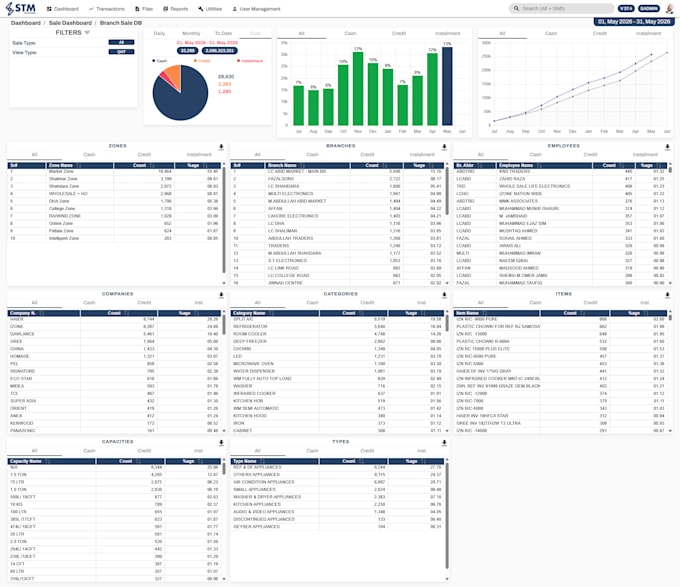Open the Utilities menu
This screenshot has width=680, height=587.
click(210, 9)
